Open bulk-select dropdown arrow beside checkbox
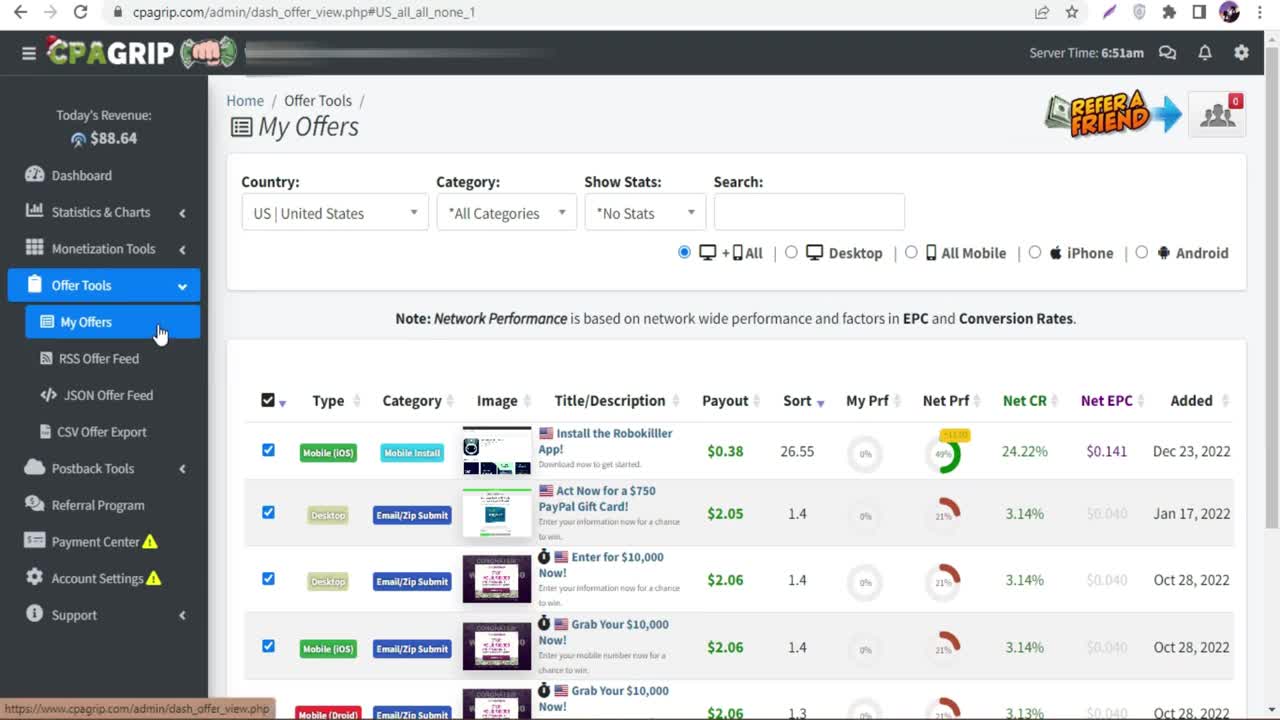The height and width of the screenshot is (720, 1280). pos(283,403)
